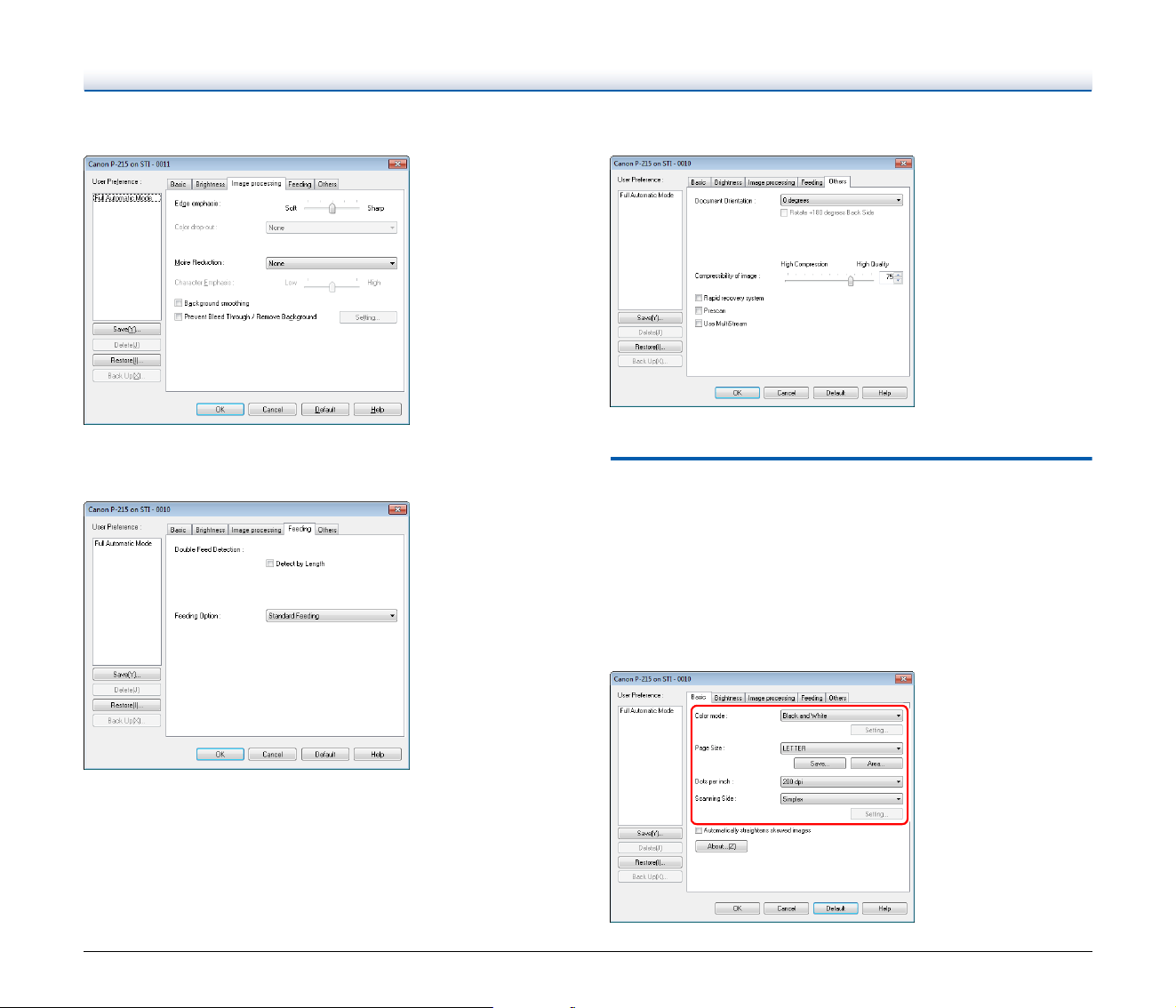Enable Background smoothing checkbox
This screenshot has height=1008, width=1176.
pyautogui.click(x=179, y=303)
